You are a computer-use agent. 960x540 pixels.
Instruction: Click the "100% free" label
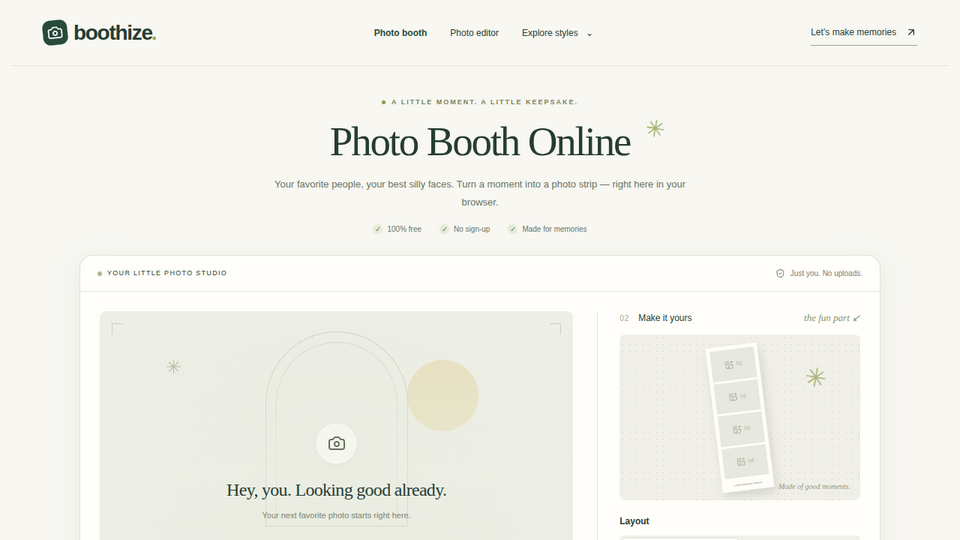click(404, 229)
